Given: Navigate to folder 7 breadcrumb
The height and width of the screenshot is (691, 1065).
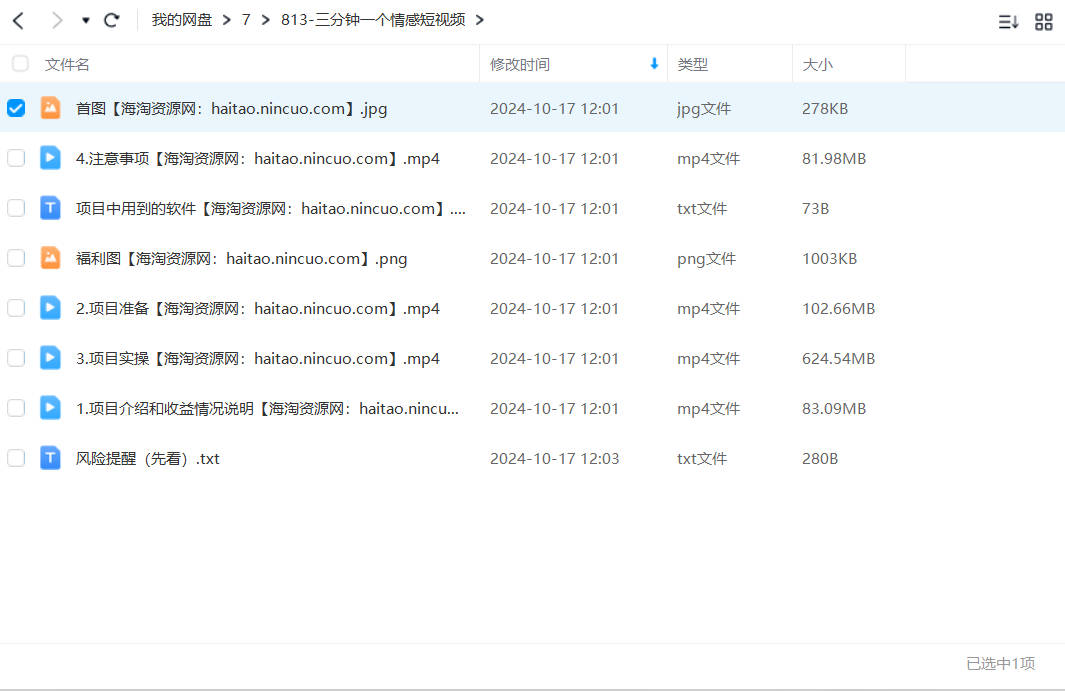Looking at the screenshot, I should [x=246, y=20].
